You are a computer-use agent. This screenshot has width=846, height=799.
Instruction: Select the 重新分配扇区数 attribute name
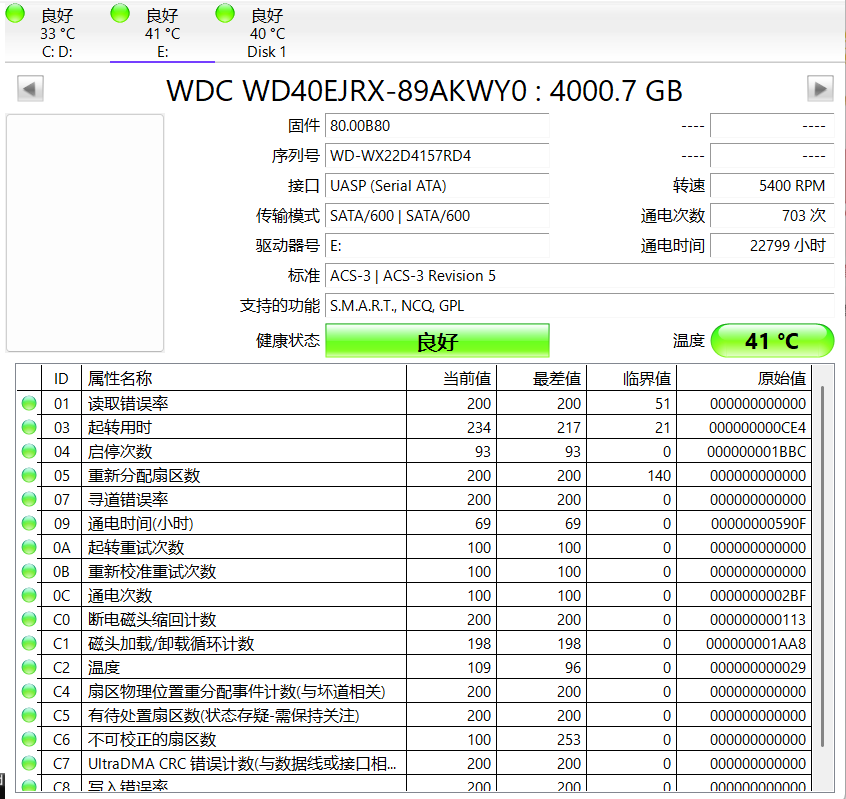click(144, 476)
